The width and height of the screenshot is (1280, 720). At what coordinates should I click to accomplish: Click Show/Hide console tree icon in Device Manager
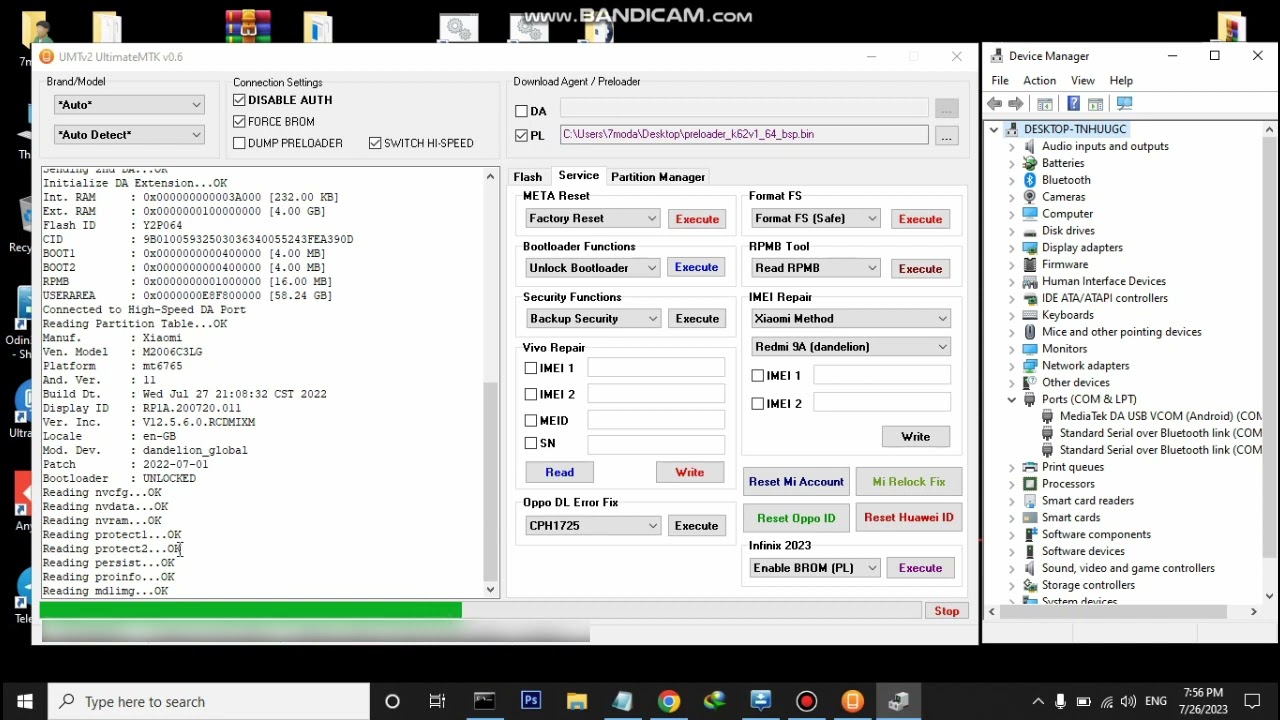click(x=1045, y=104)
